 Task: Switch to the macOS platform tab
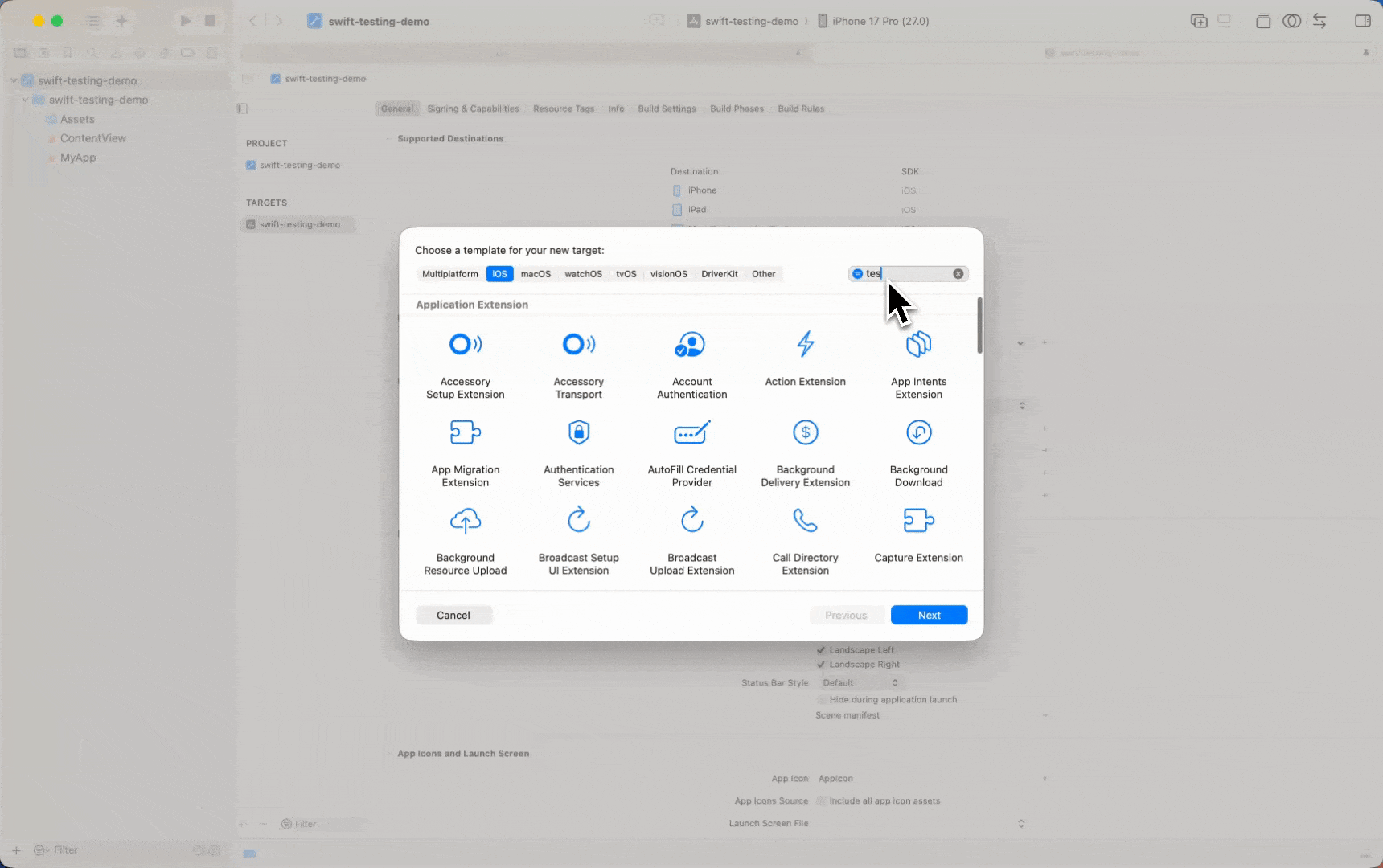pos(536,274)
